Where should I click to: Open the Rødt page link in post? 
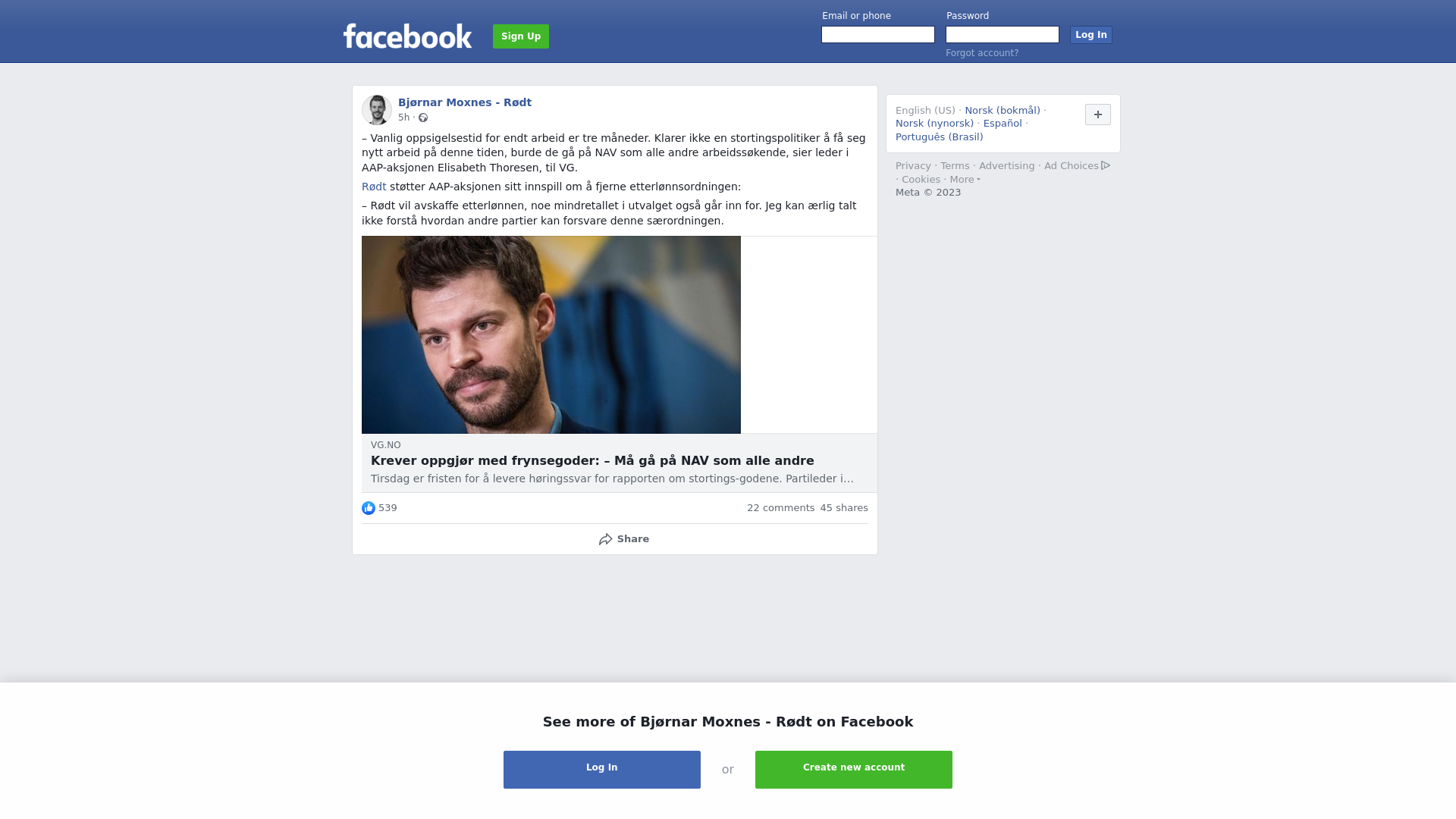click(374, 187)
